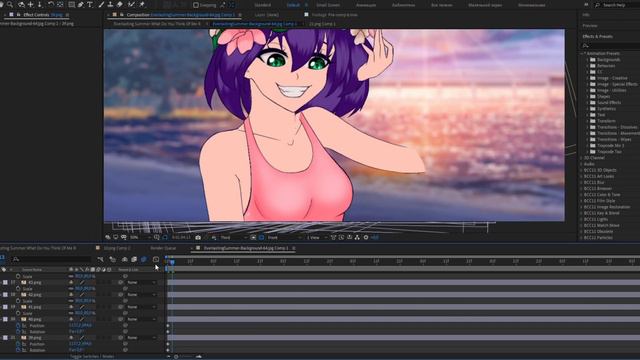This screenshot has height=360, width=640.
Task: Select the BCC11 Lights category
Action: point(596,219)
